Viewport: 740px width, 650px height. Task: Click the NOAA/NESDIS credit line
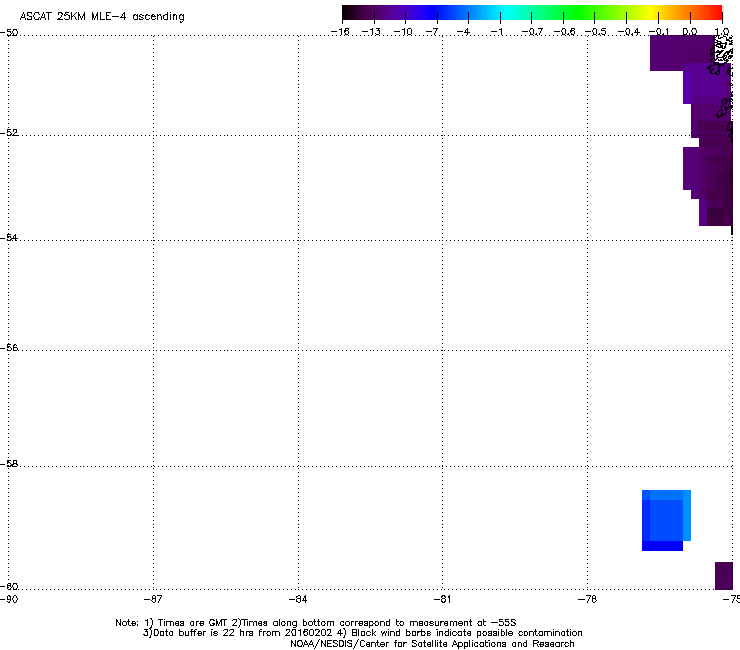click(432, 644)
